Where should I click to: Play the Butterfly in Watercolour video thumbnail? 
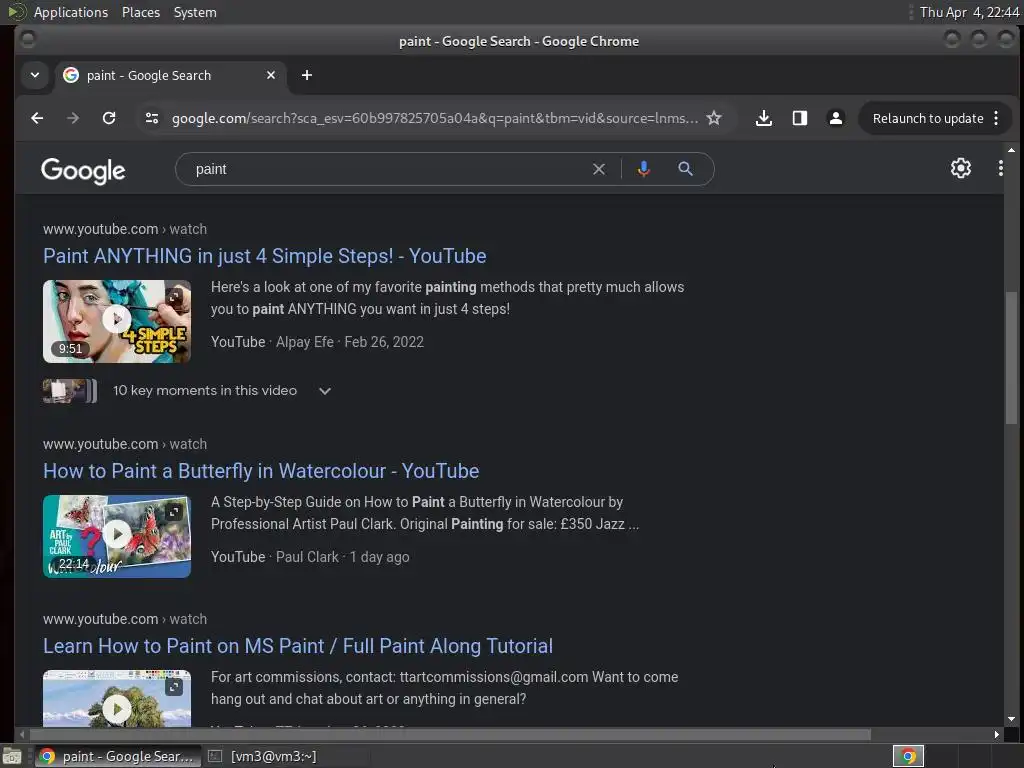(x=117, y=536)
